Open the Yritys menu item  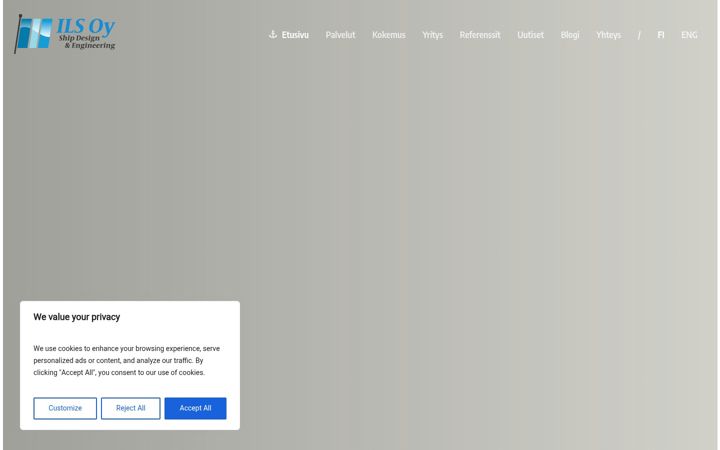(433, 35)
